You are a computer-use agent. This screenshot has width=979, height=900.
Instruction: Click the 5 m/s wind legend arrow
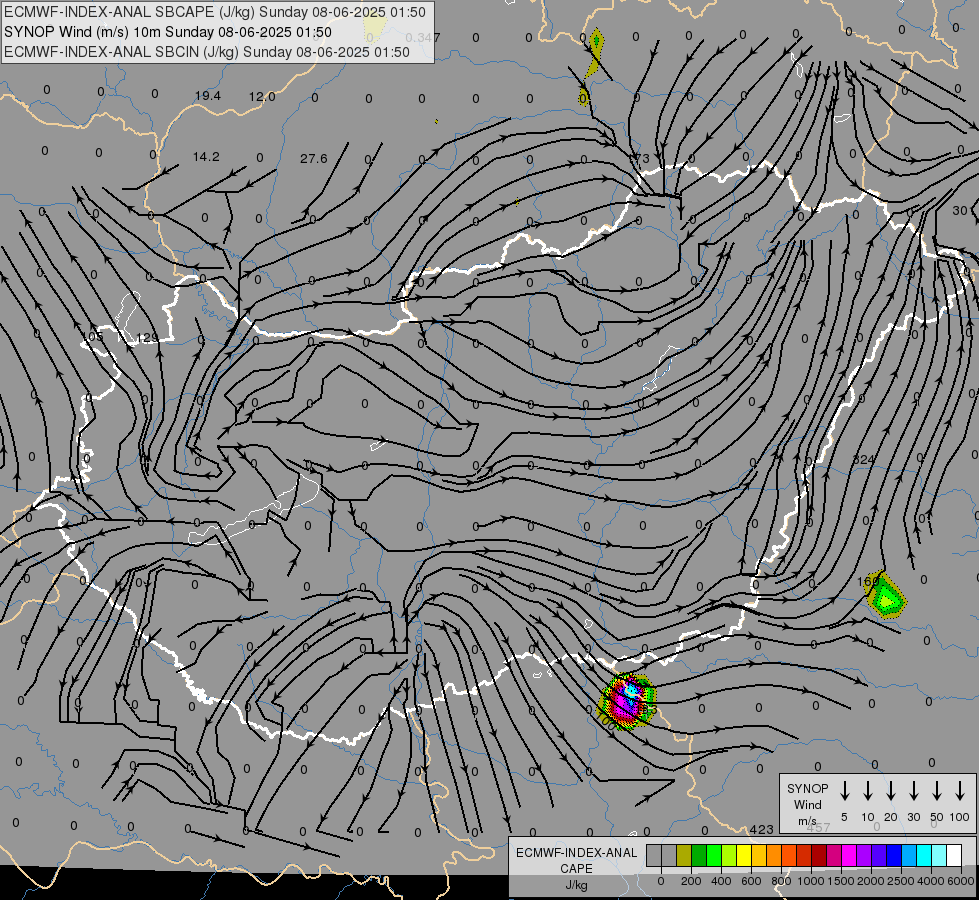tap(845, 790)
